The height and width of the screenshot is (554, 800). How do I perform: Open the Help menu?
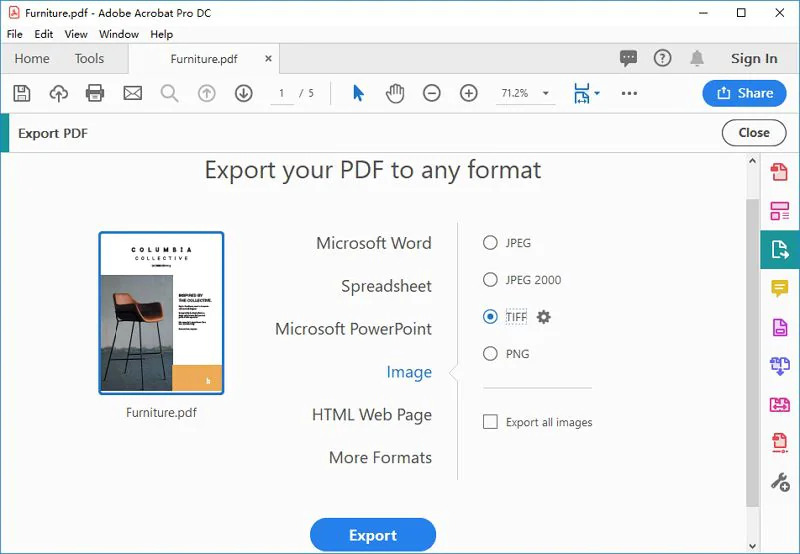[x=161, y=34]
